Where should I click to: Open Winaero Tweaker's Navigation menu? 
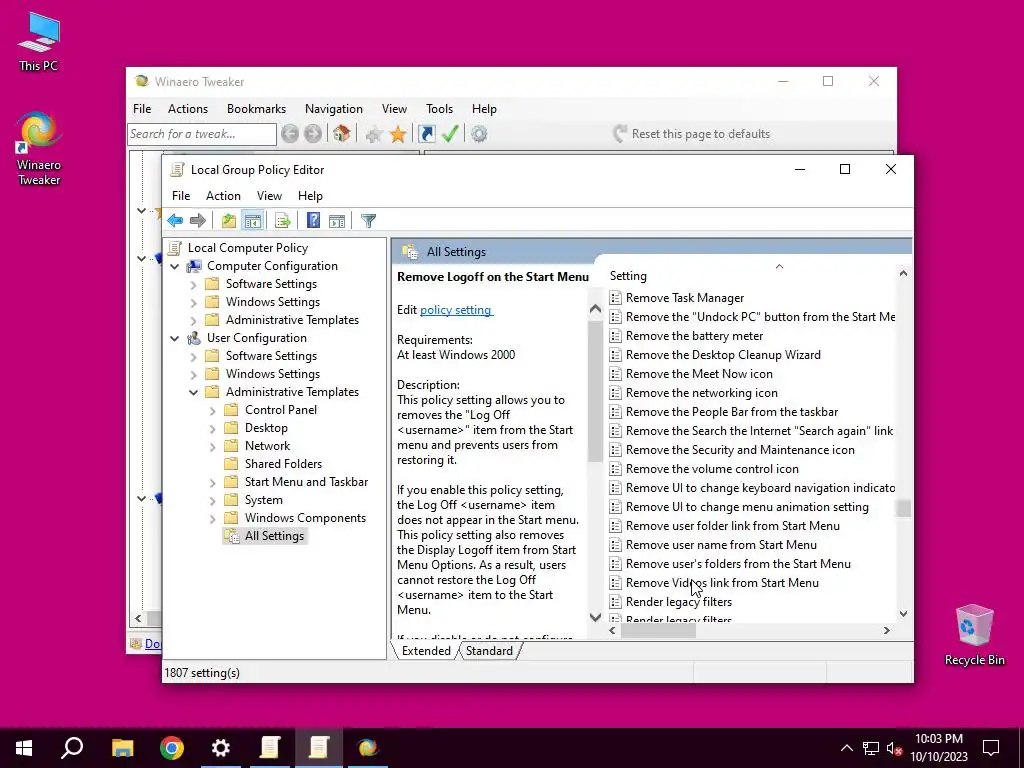click(334, 109)
